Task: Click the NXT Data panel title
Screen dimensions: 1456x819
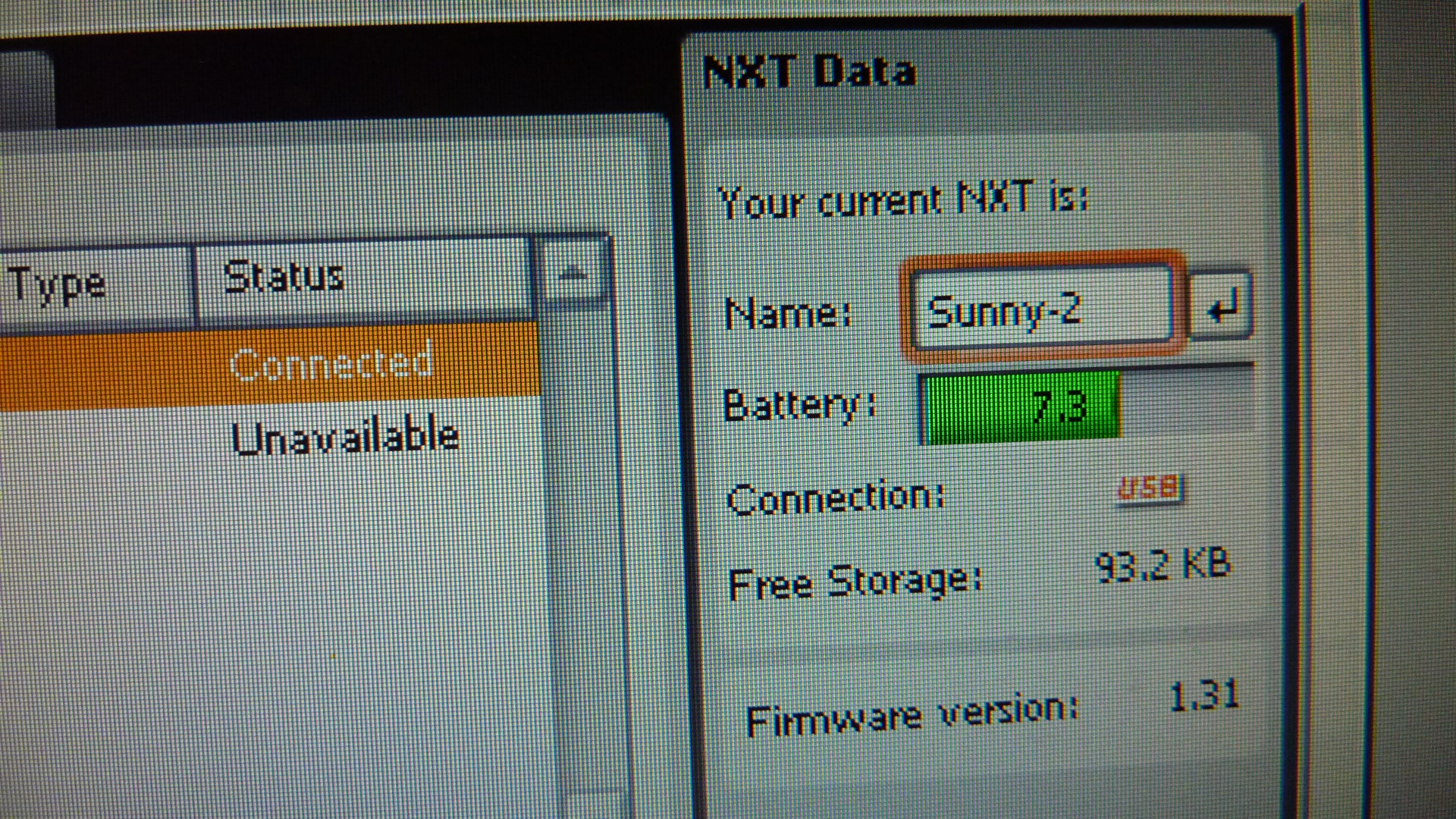Action: [x=810, y=73]
